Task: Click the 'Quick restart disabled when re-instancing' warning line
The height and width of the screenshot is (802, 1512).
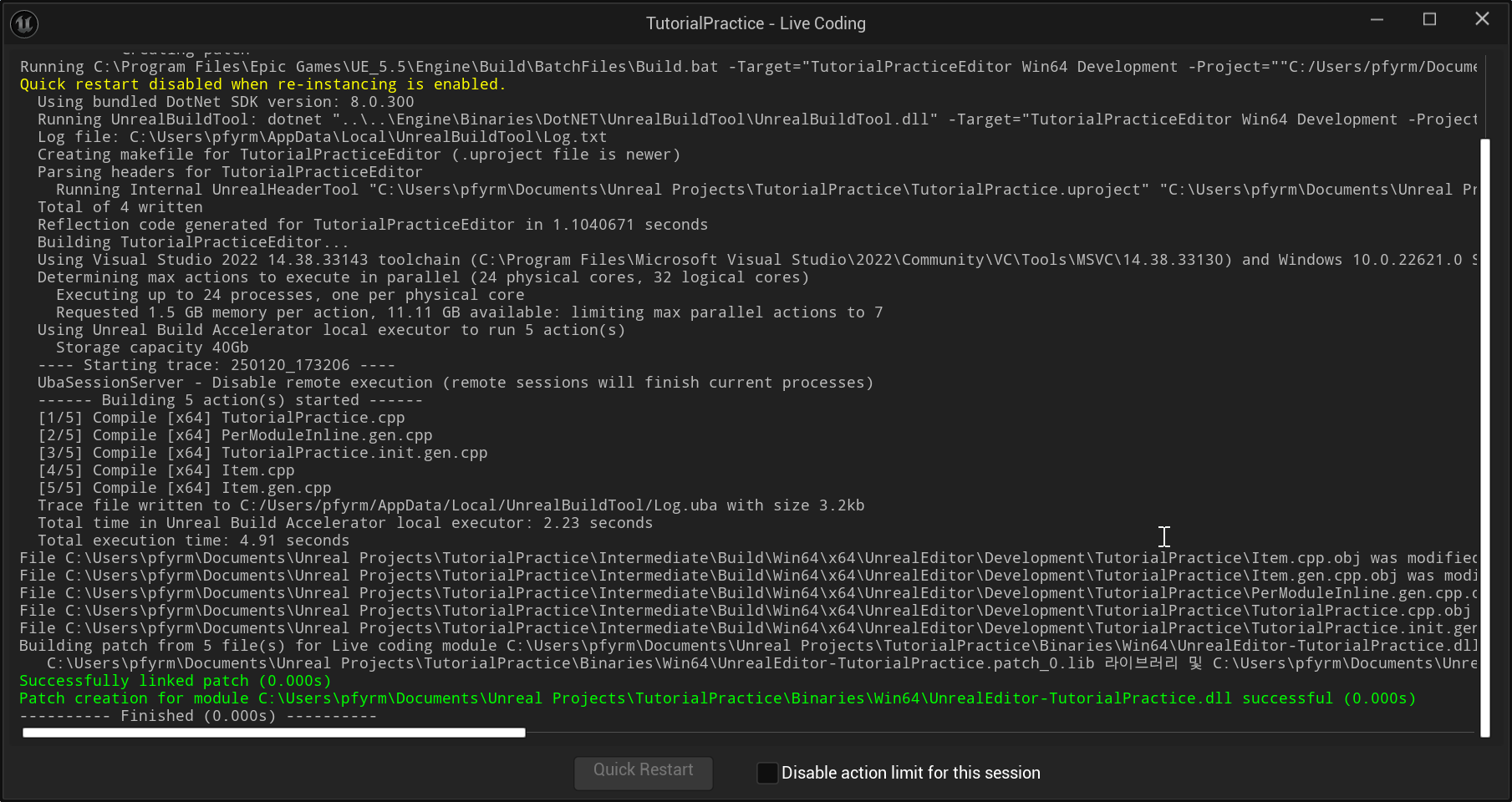Action: pyautogui.click(x=262, y=84)
